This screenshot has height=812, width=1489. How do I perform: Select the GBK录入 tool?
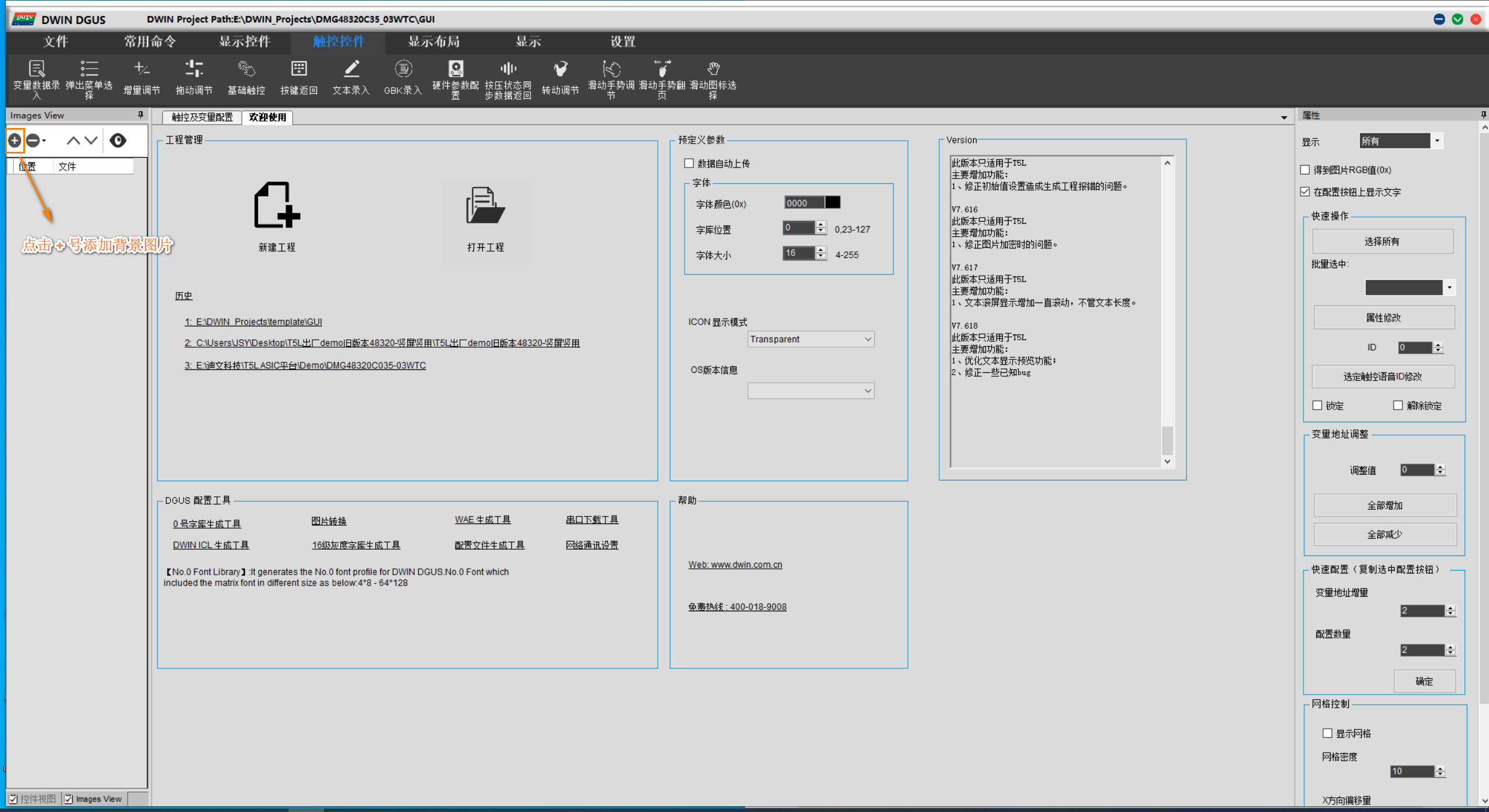tap(403, 78)
